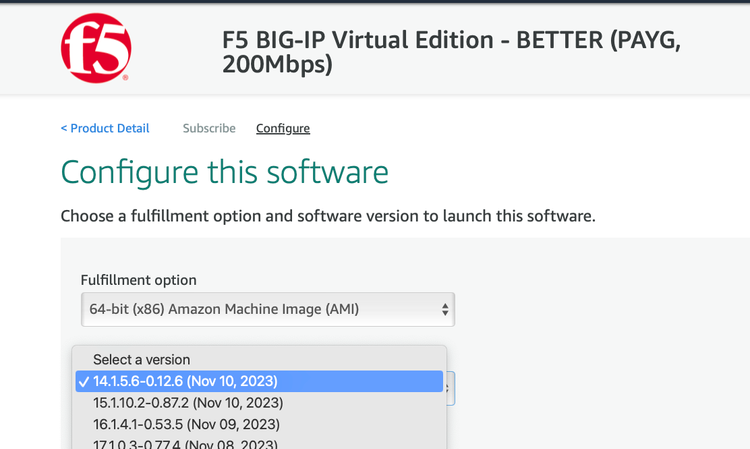
Task: Open the 64-bit (x86) AMI fulfillment dropdown
Action: click(267, 310)
